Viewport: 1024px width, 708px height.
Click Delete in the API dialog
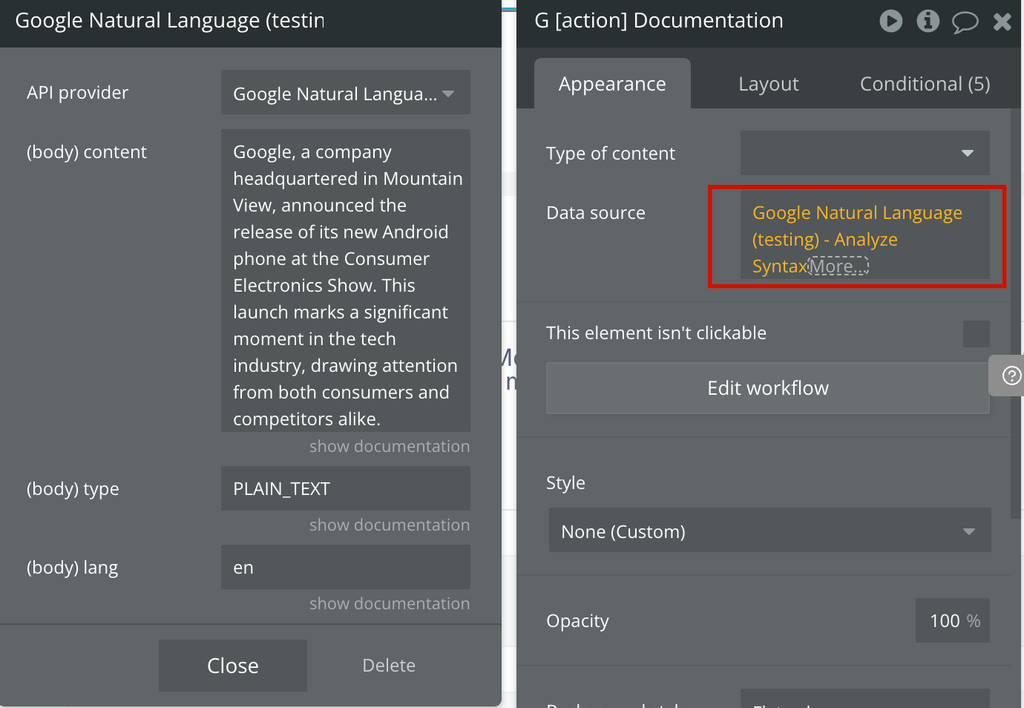coord(389,665)
